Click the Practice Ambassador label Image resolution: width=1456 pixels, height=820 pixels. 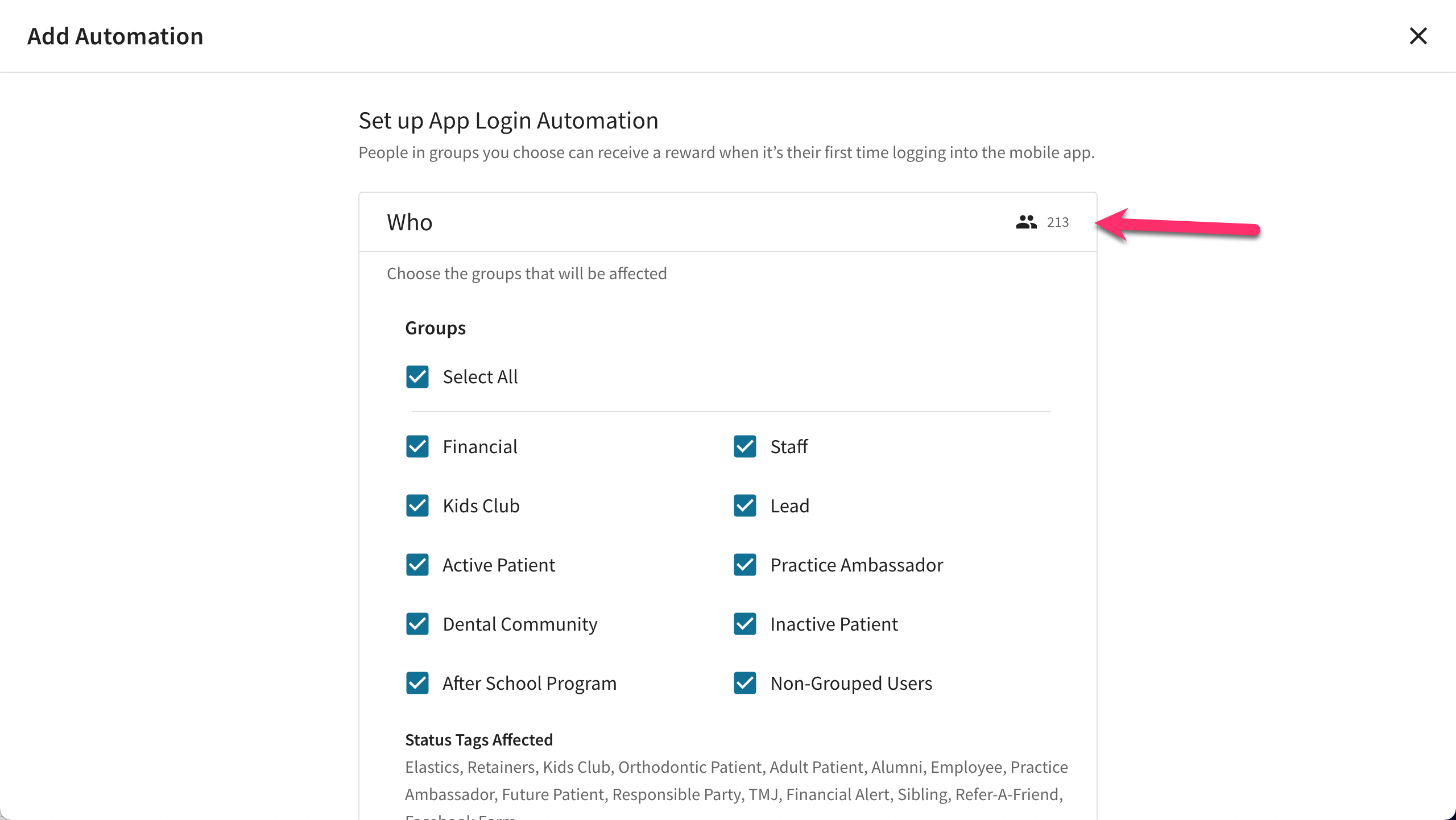tap(857, 565)
